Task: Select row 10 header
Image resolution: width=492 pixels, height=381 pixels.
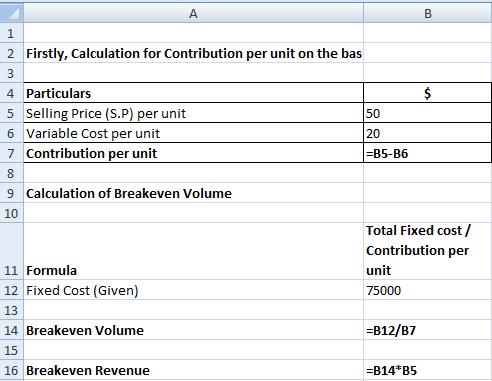Action: pos(12,213)
